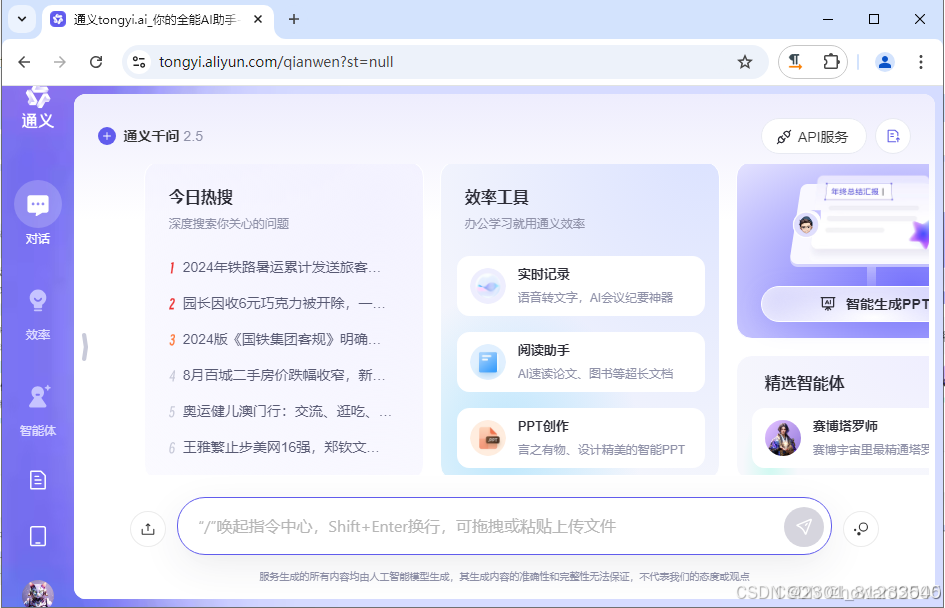Screen dimensions: 945x608
Task: Click browser forward arrow
Action: (x=60, y=61)
